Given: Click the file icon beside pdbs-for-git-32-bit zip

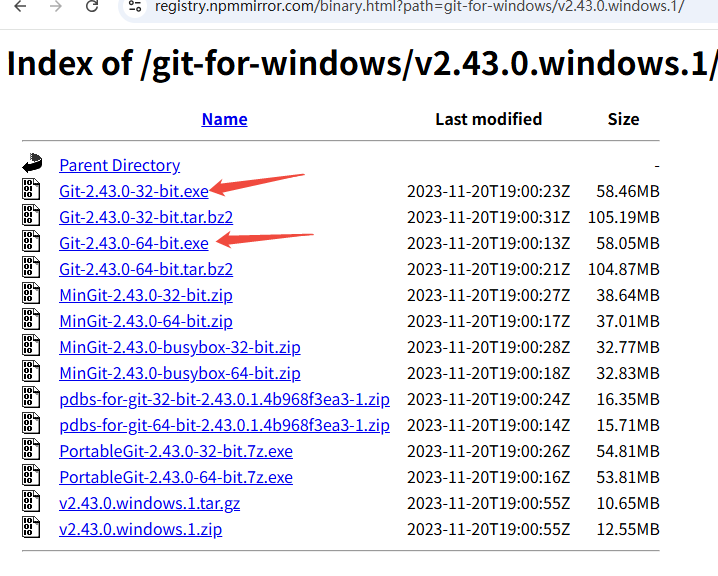Looking at the screenshot, I should [31, 398].
